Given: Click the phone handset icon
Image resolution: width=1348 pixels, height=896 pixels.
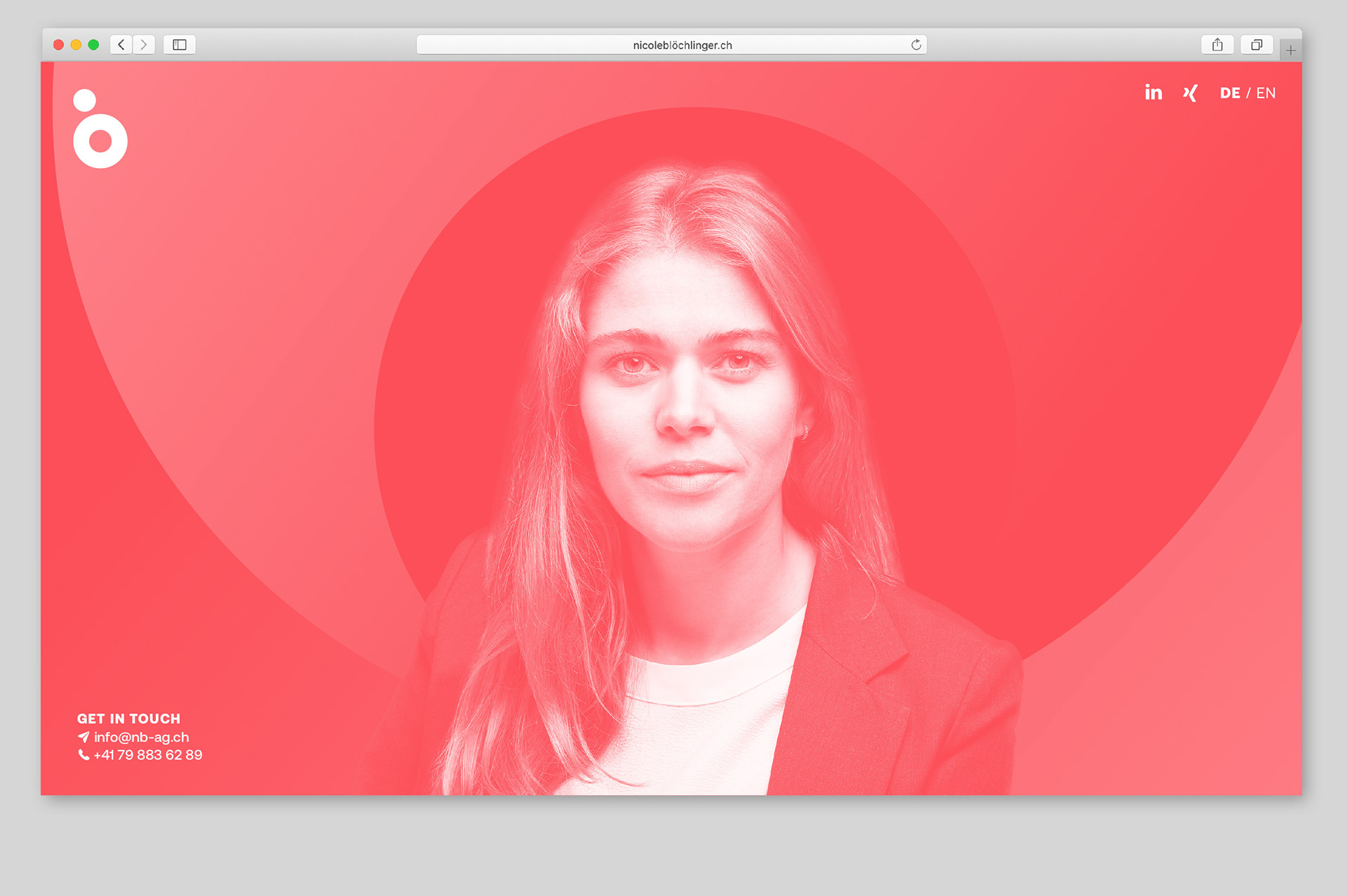Looking at the screenshot, I should (x=84, y=755).
